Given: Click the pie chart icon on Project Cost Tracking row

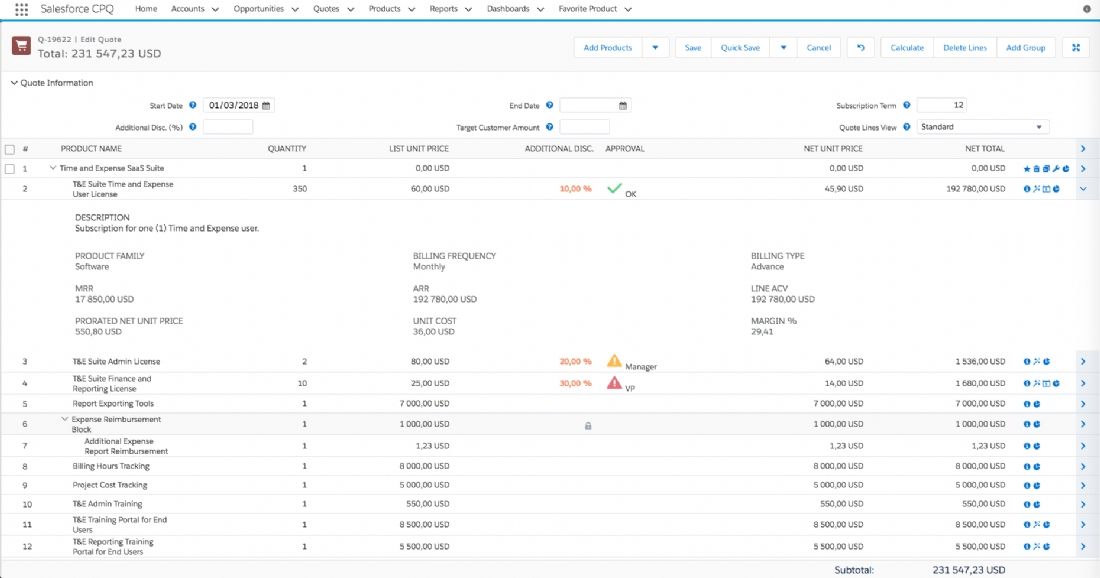Looking at the screenshot, I should click(1037, 485).
